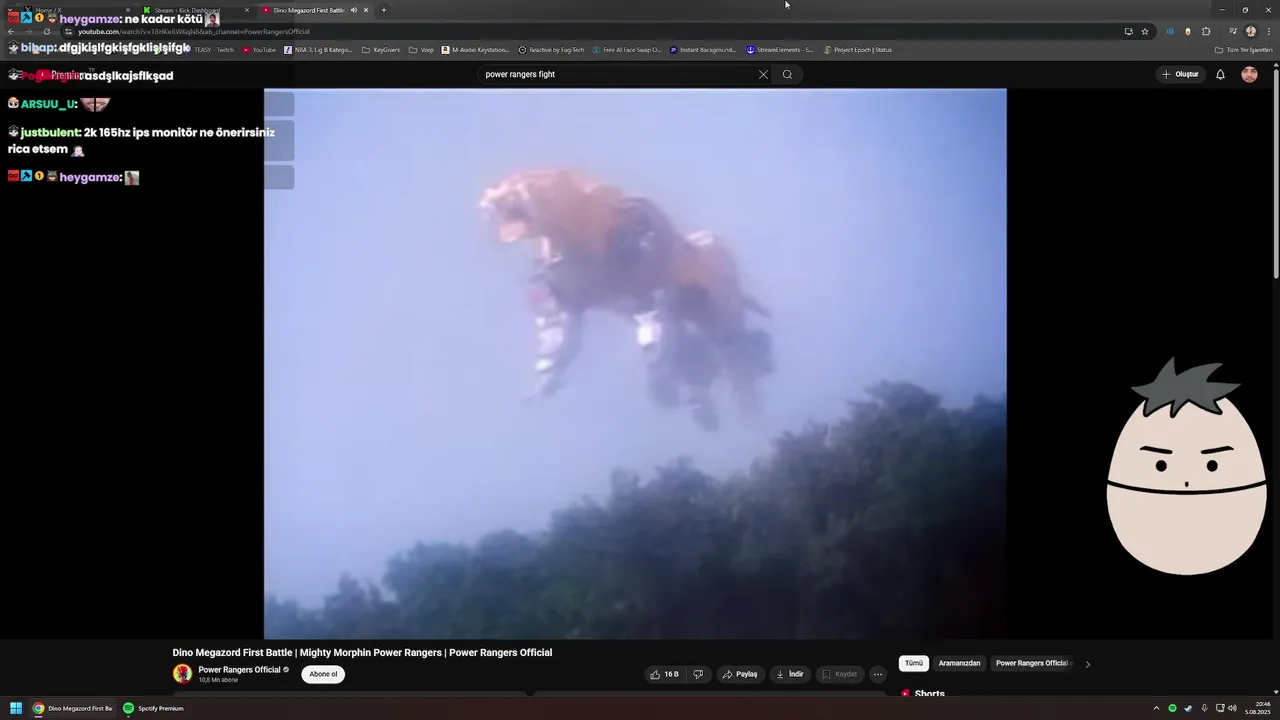Open the Windows Start menu
The width and height of the screenshot is (1280, 720).
click(16, 708)
